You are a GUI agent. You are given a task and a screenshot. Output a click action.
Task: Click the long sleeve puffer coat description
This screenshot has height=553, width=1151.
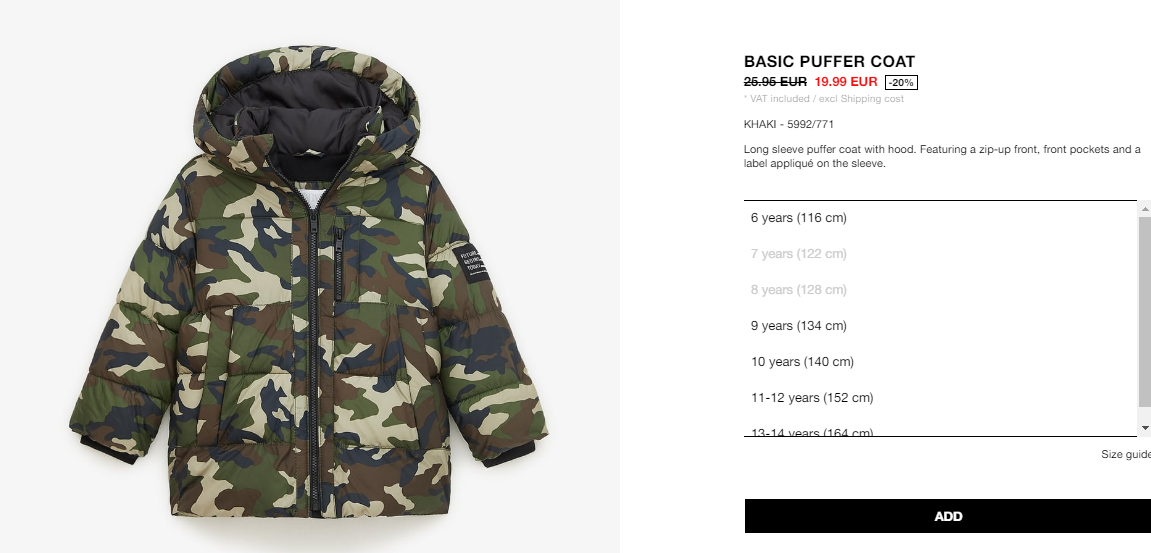[x=942, y=156]
